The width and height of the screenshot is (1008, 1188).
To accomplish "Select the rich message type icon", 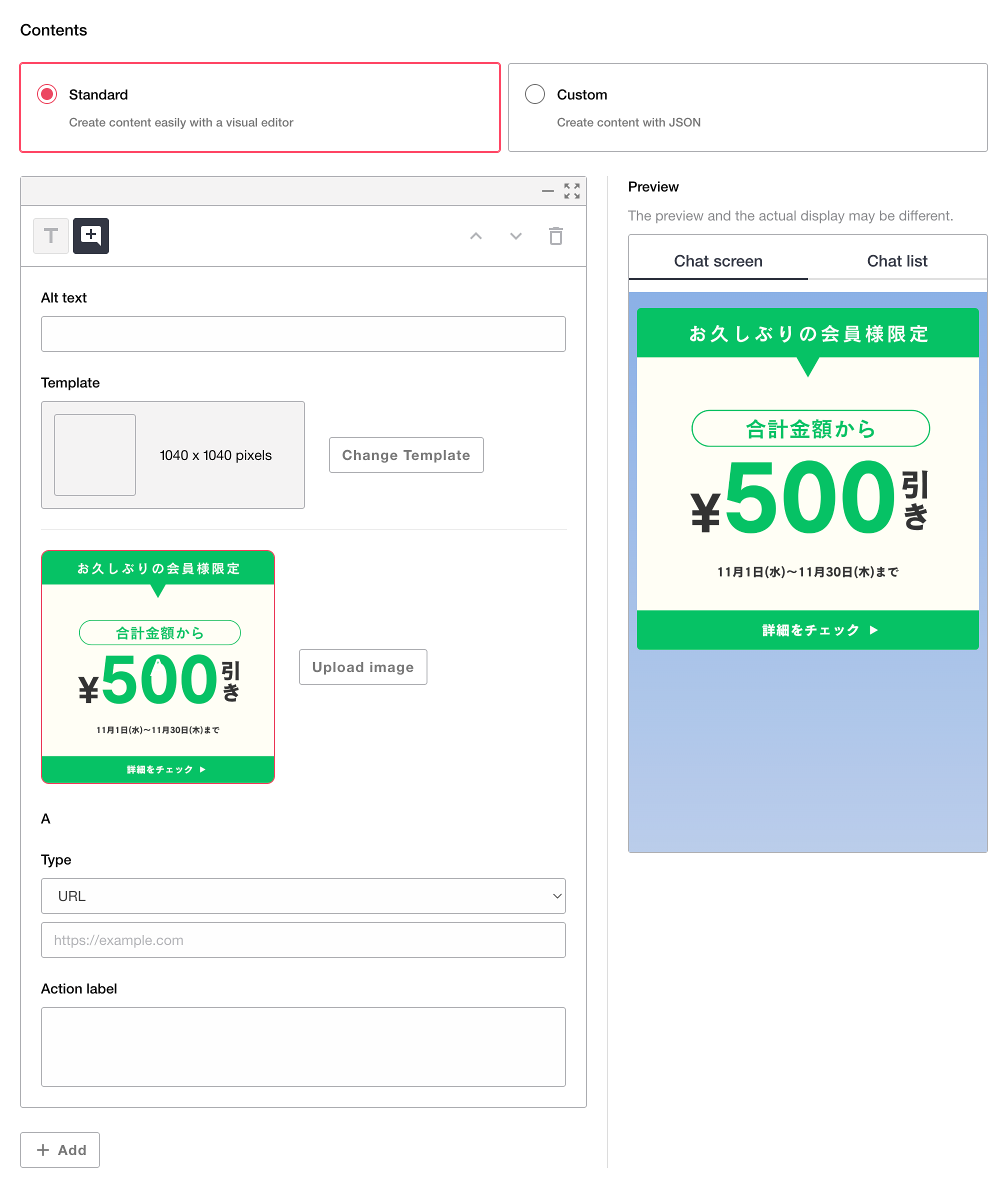I will tap(91, 235).
